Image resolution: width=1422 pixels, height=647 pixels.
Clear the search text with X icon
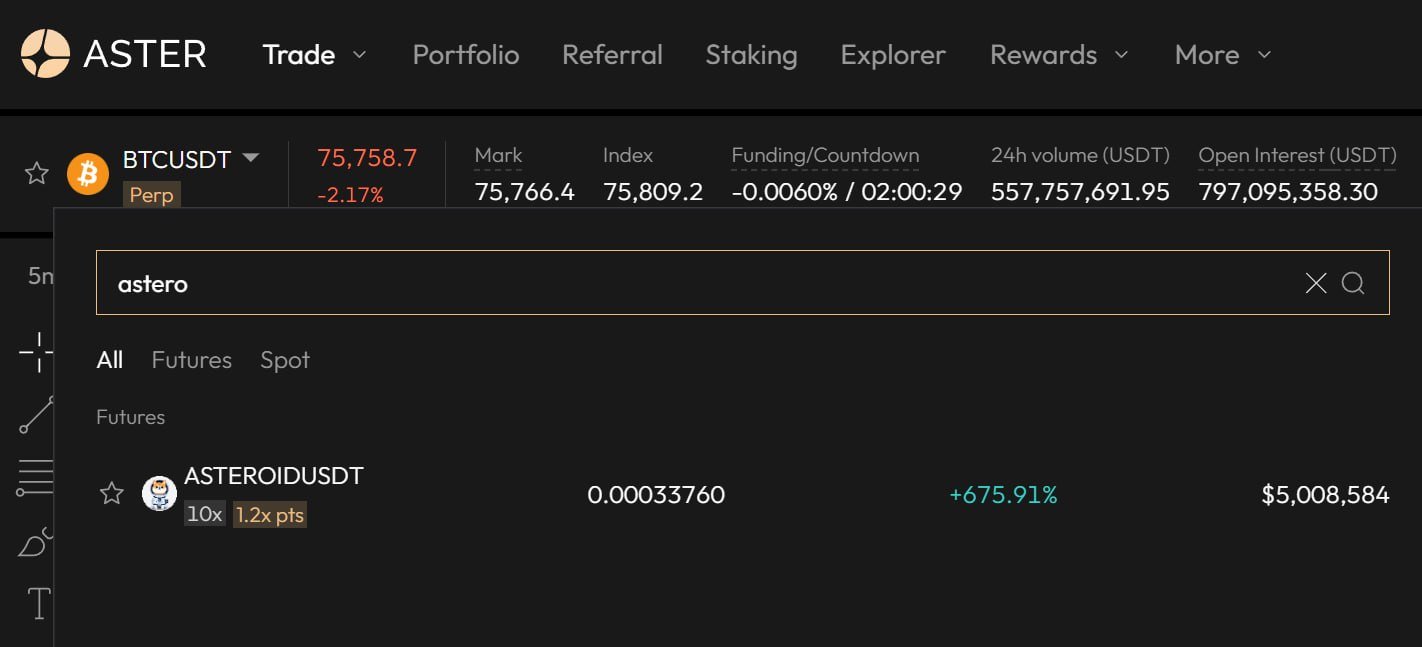pyautogui.click(x=1316, y=283)
